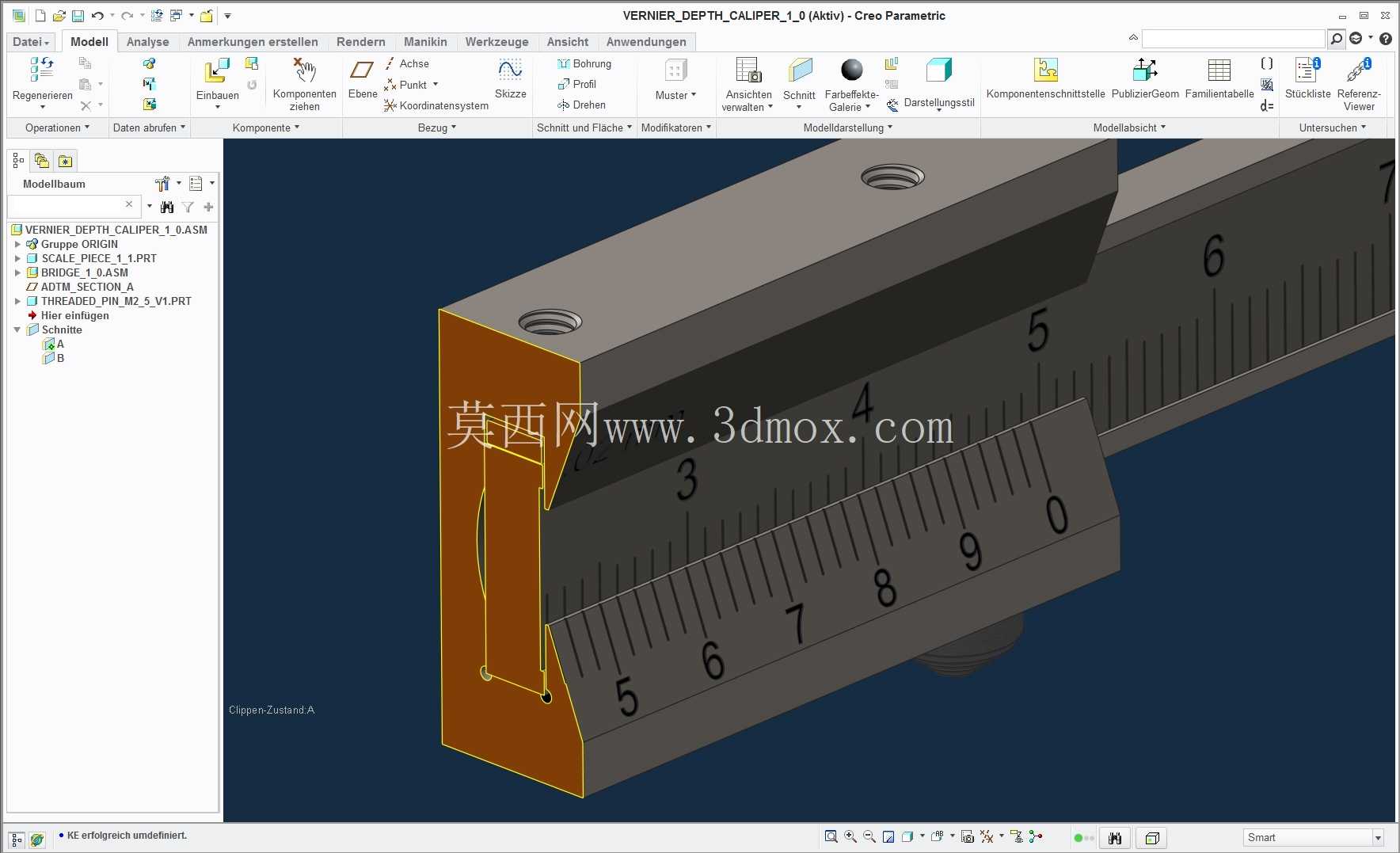Open the Daten abrufen group
This screenshot has height=853, width=1400.
(x=149, y=128)
